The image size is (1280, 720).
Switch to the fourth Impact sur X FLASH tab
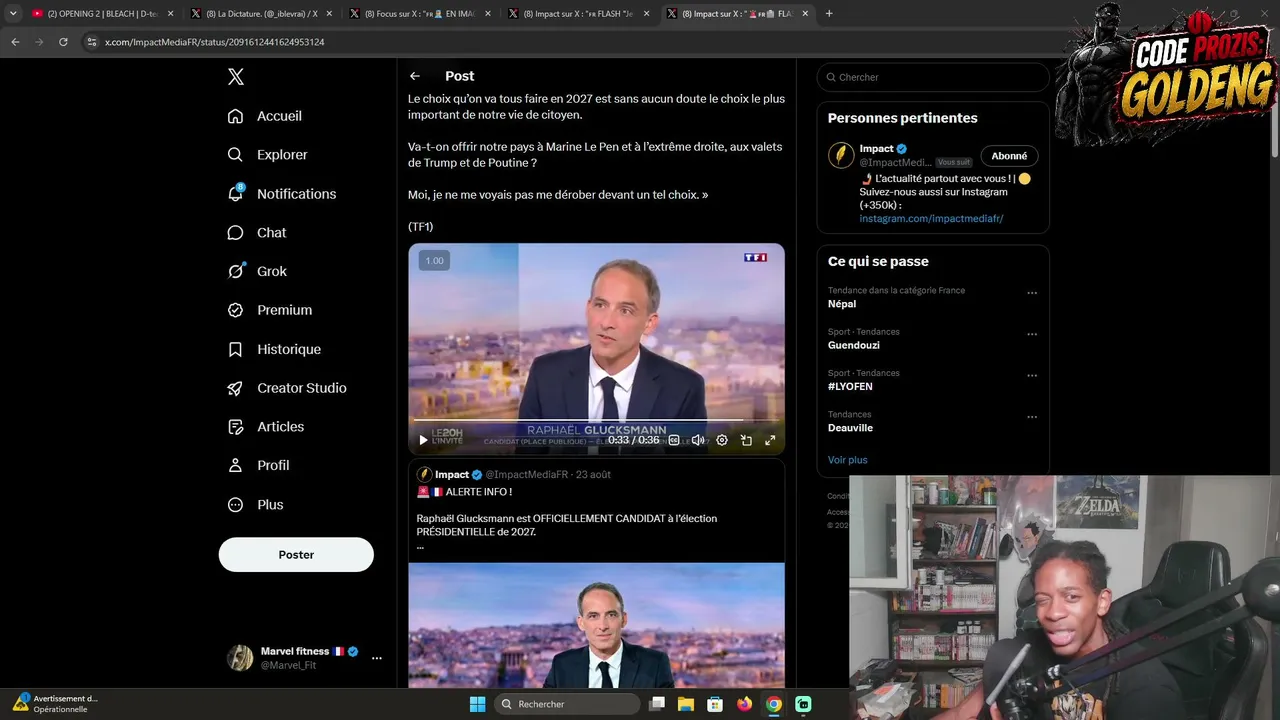(578, 14)
